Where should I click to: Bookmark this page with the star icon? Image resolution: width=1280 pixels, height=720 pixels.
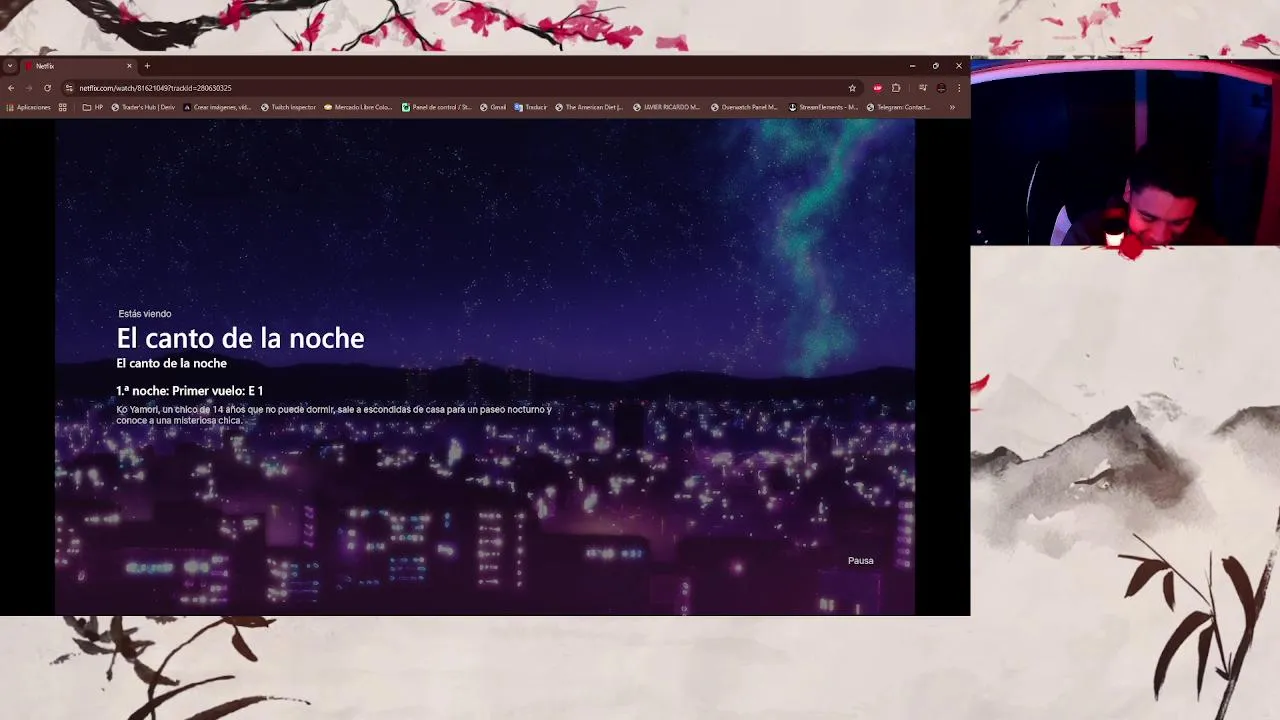(852, 88)
